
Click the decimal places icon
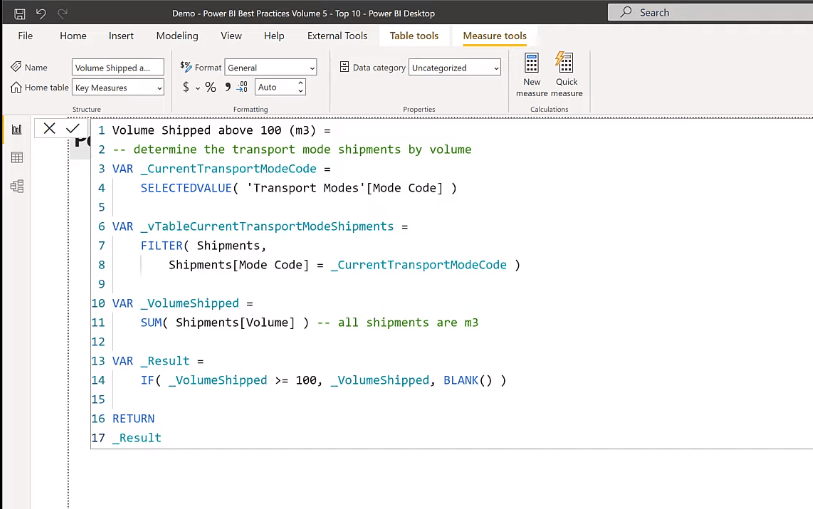pyautogui.click(x=242, y=87)
